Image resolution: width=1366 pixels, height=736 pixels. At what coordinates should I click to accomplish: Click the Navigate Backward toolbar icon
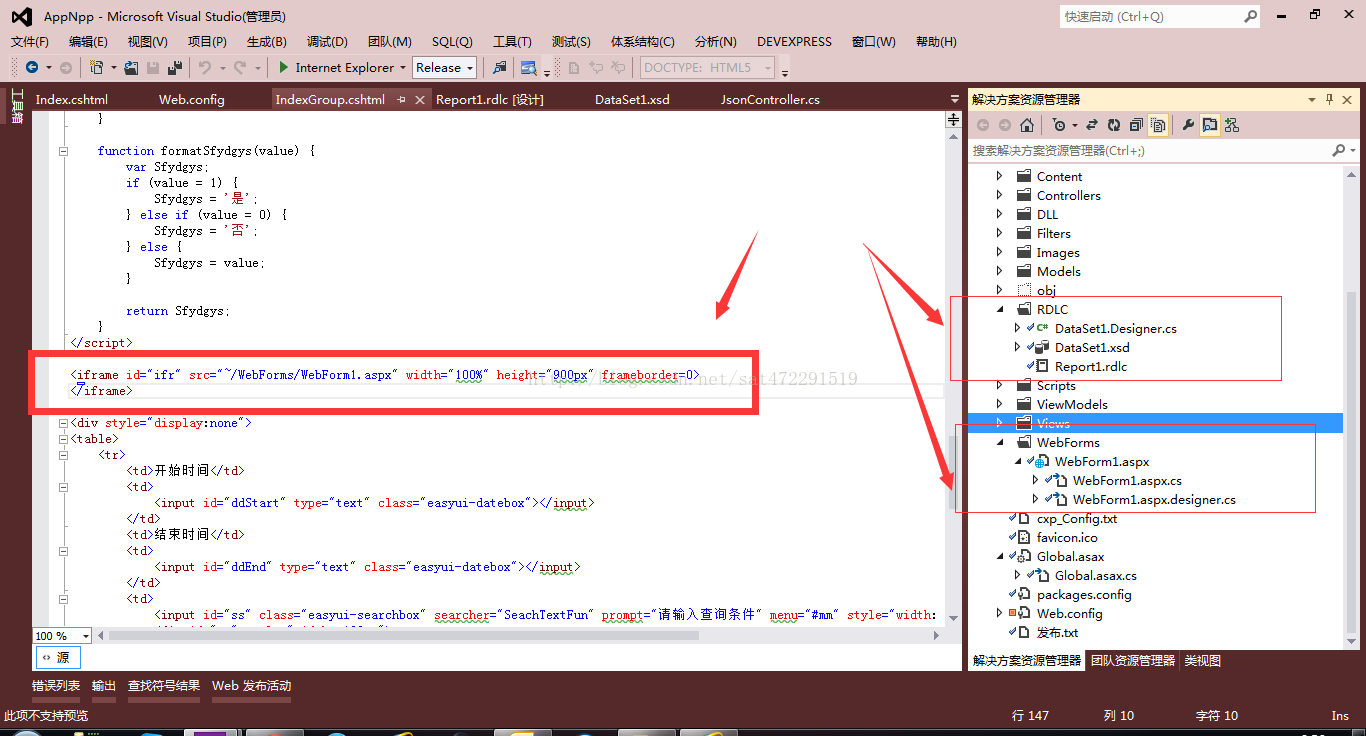(x=32, y=67)
